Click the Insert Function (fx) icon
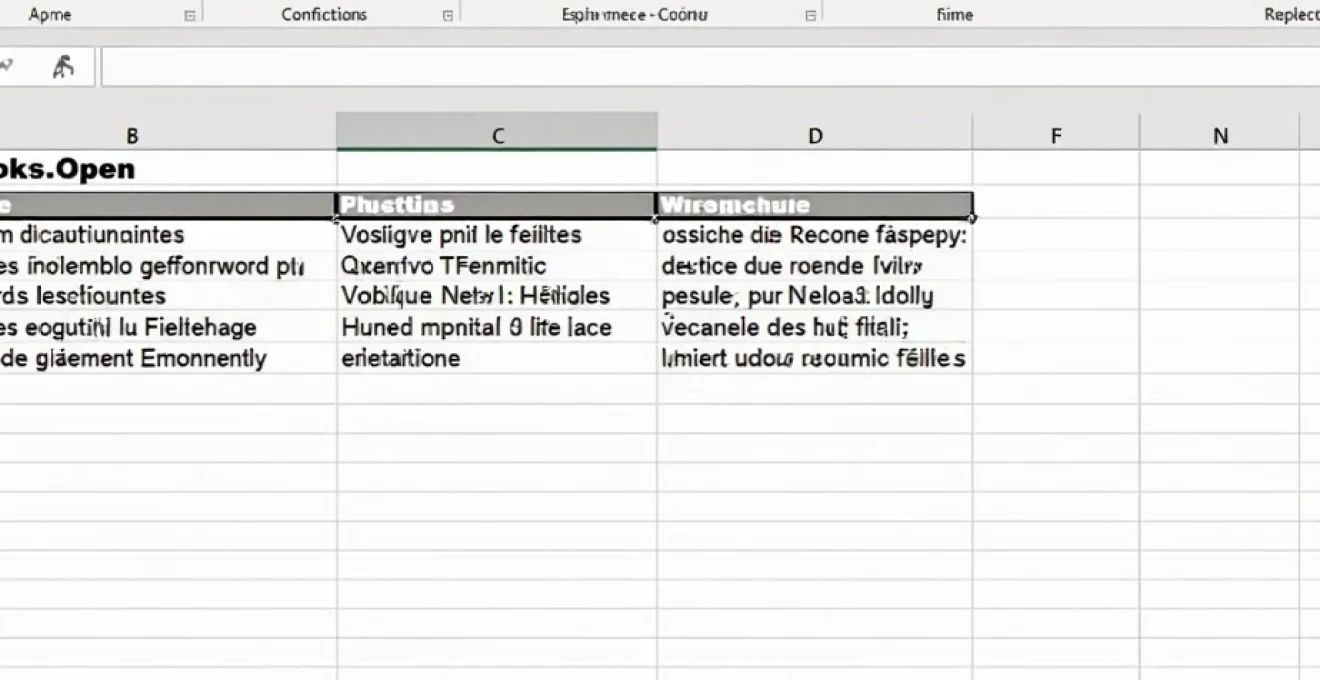Screen dimensions: 1320x680 (62, 67)
